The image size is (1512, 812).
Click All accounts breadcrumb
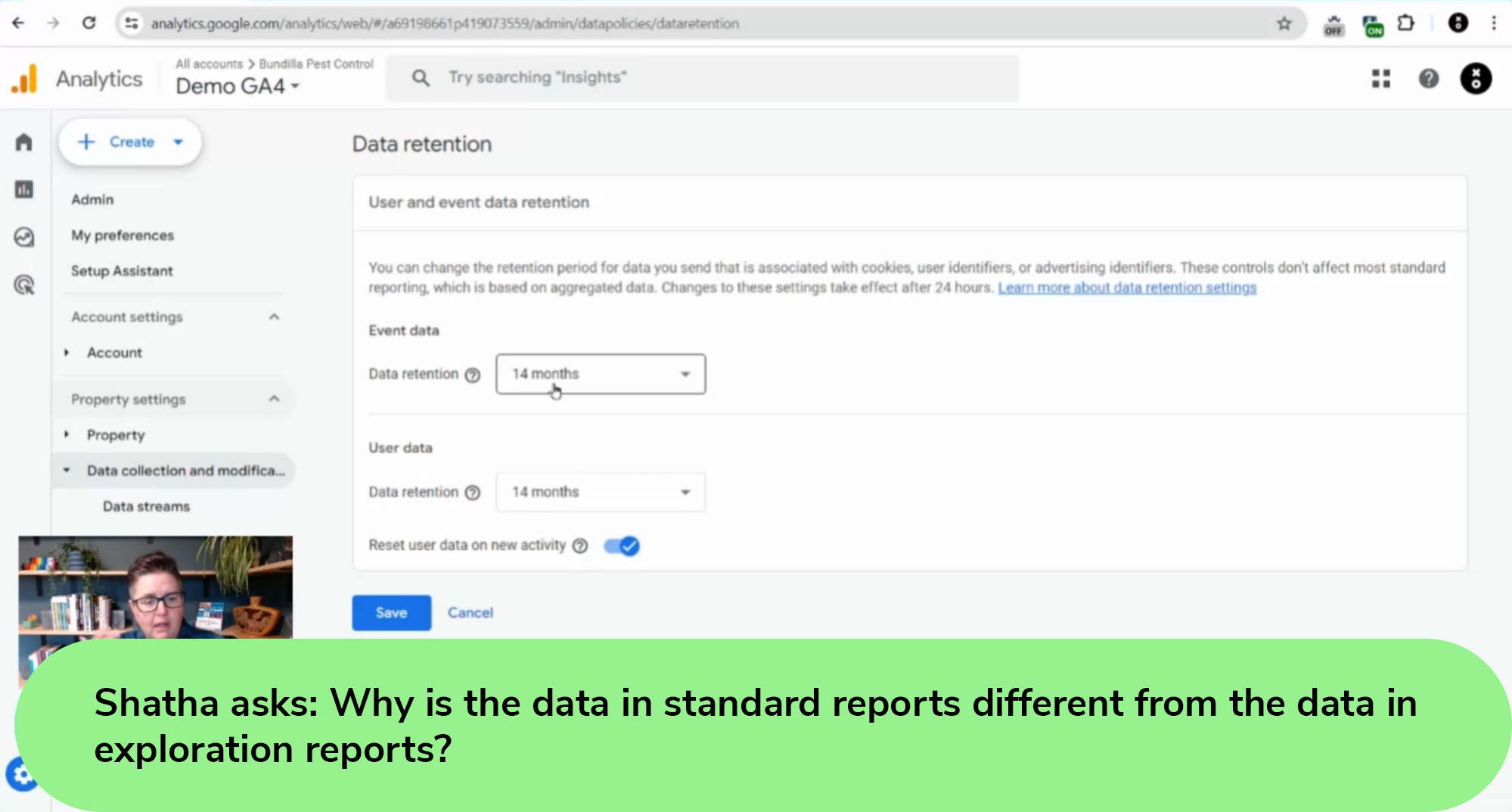pos(210,64)
